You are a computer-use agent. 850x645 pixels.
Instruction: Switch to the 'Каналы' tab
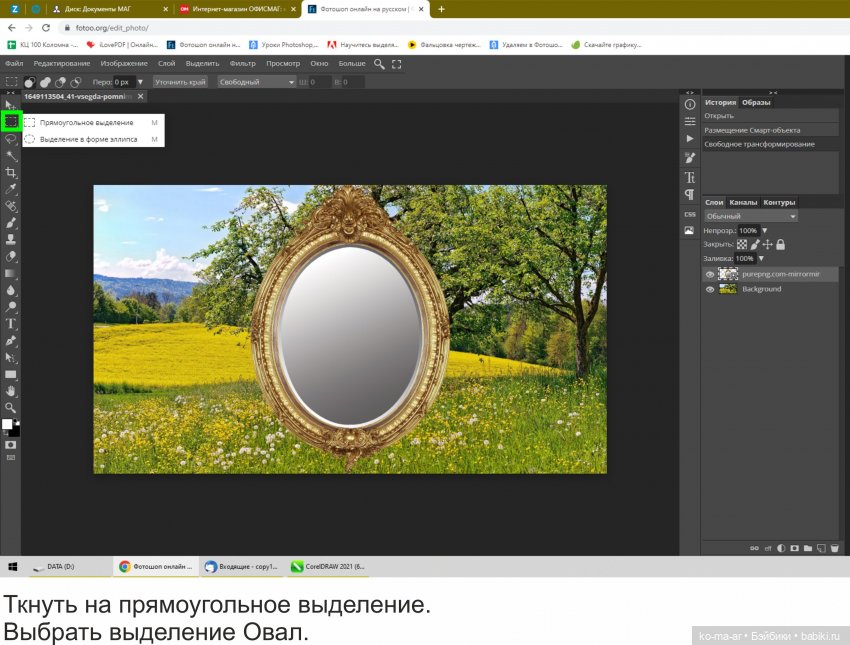pos(743,202)
